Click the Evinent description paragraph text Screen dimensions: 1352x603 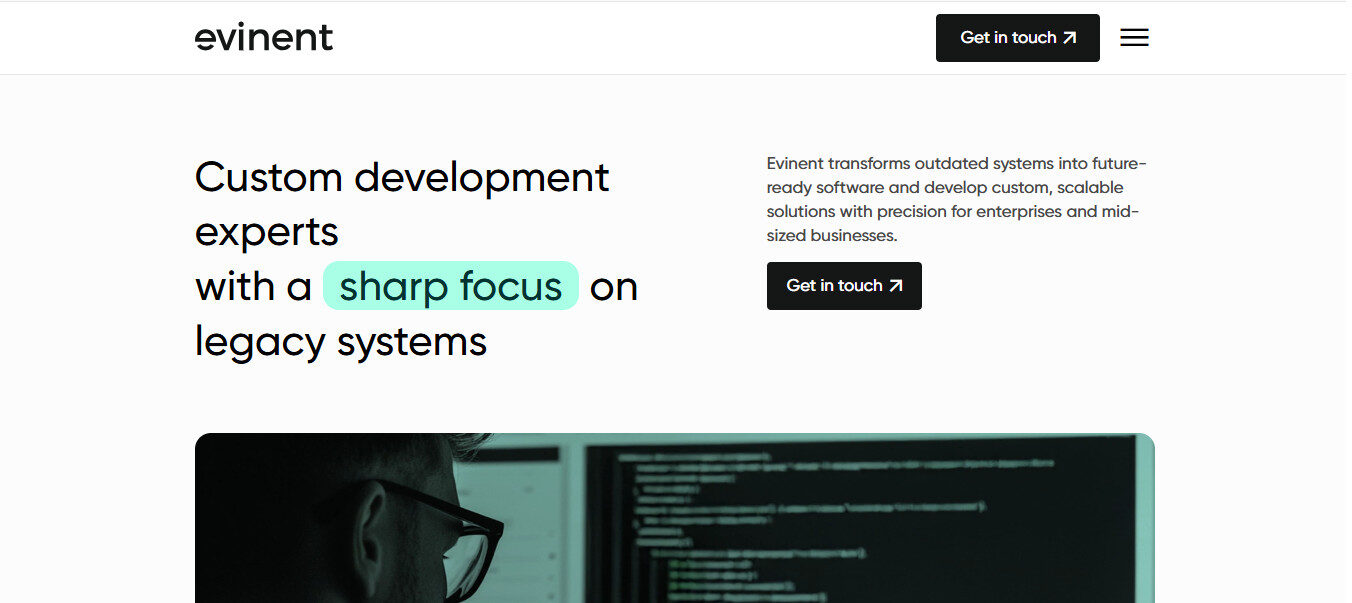956,199
